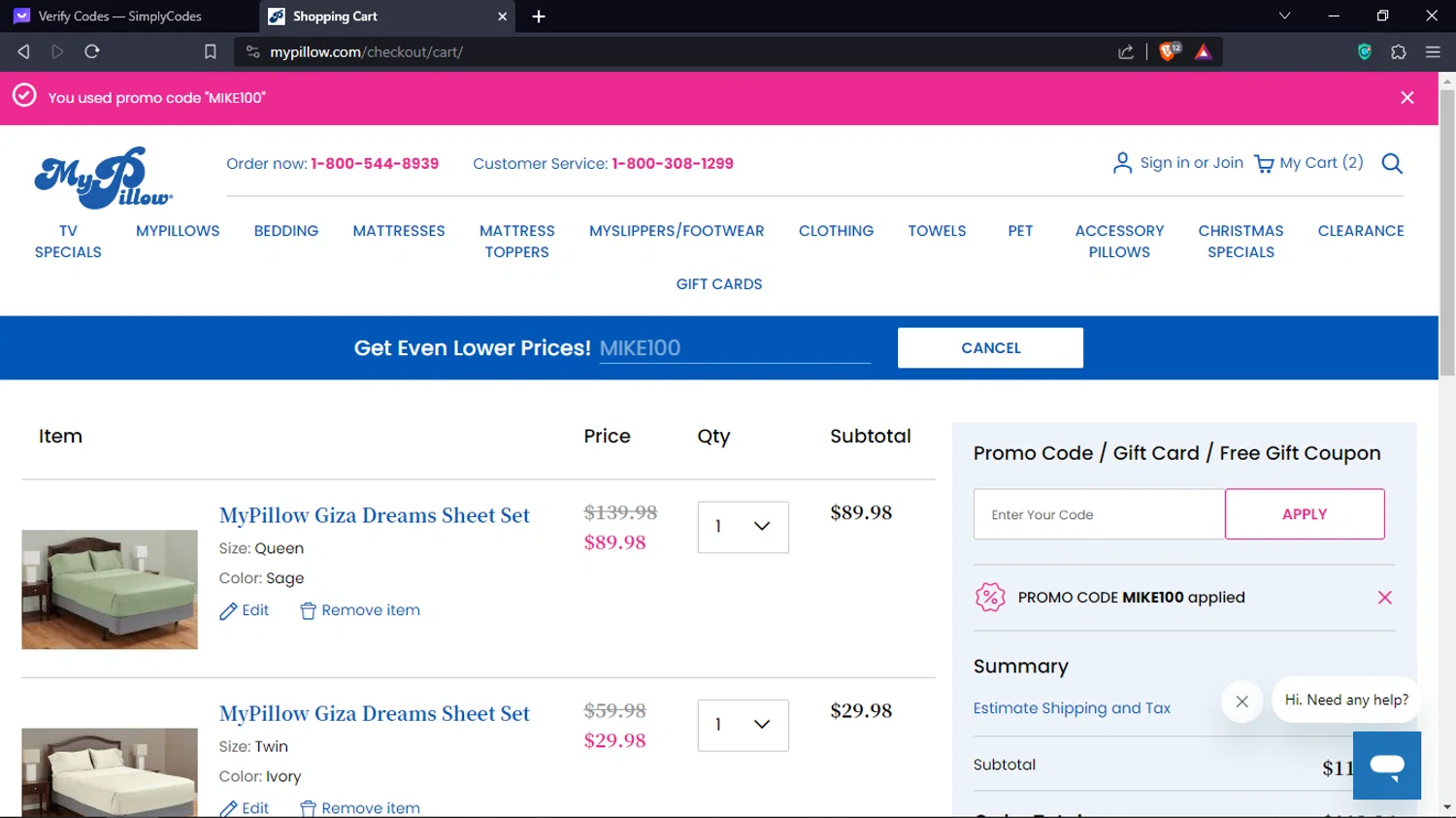
Task: Open Mattress Toppers menu
Action: click(x=517, y=242)
